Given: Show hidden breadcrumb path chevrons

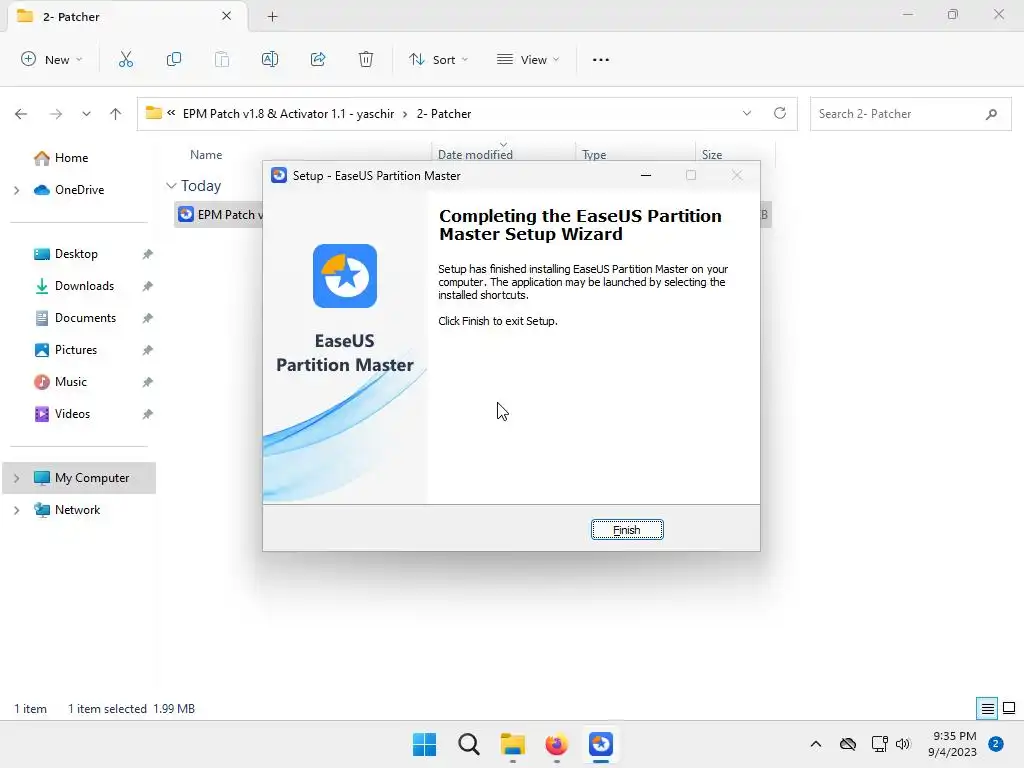Looking at the screenshot, I should coord(171,113).
